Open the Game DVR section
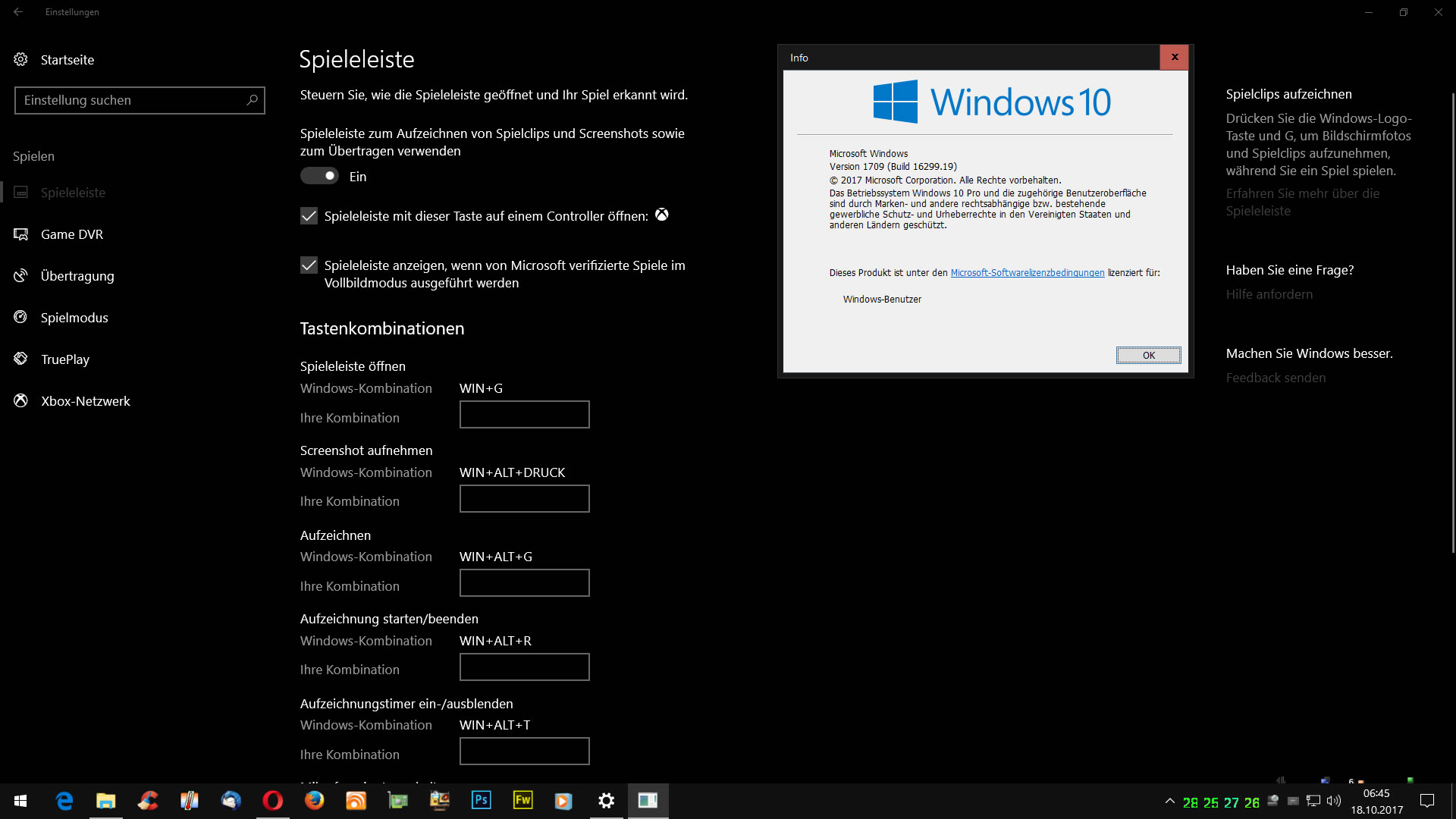This screenshot has width=1456, height=819. point(72,234)
